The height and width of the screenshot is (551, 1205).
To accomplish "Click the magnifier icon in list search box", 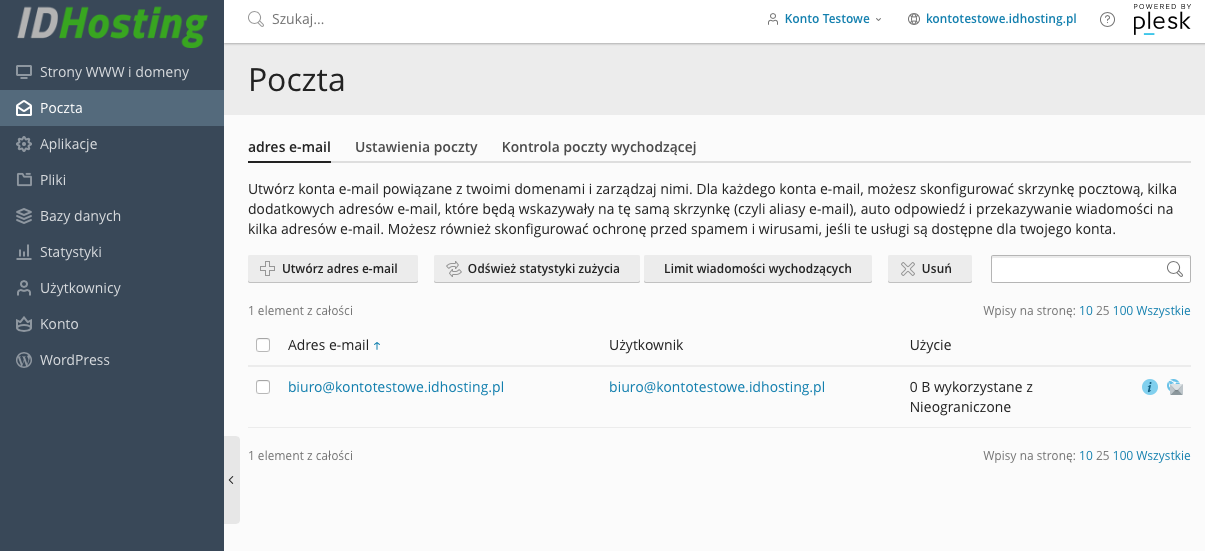I will [x=1175, y=269].
